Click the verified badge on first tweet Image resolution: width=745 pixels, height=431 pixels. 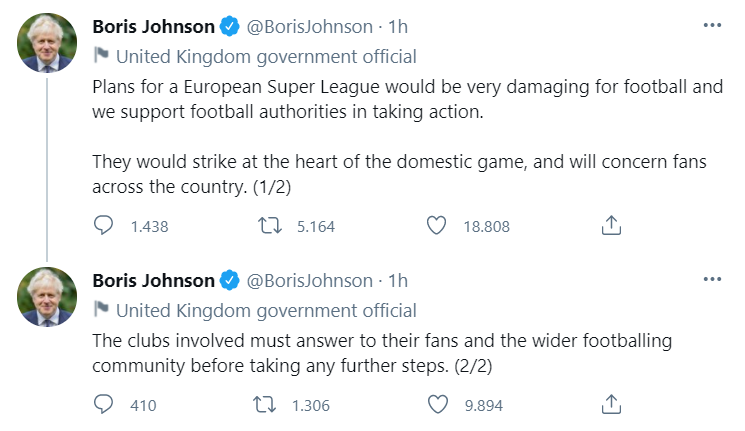pos(229,27)
